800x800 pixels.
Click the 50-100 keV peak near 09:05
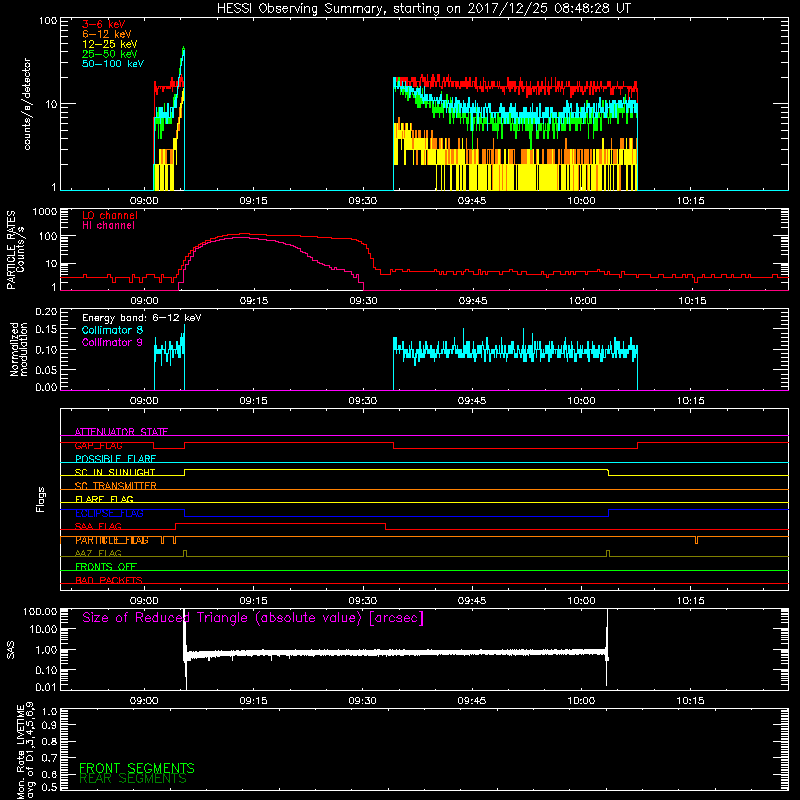click(x=184, y=48)
